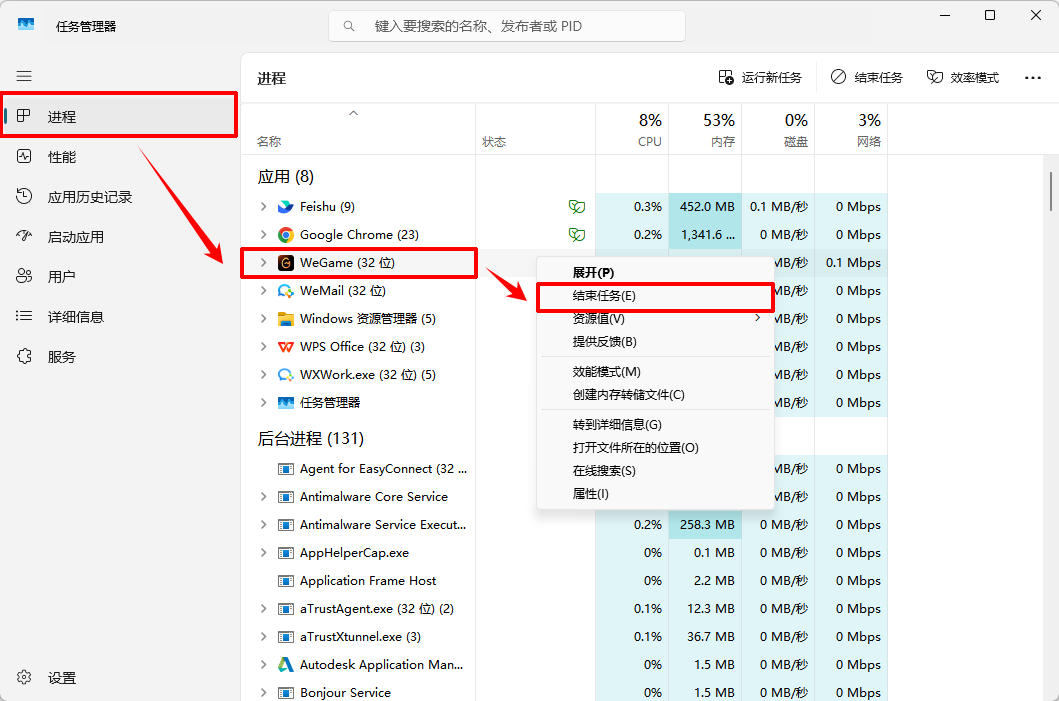Sort by the Disk (磁盘) column header
1059x701 pixels.
tap(778, 129)
